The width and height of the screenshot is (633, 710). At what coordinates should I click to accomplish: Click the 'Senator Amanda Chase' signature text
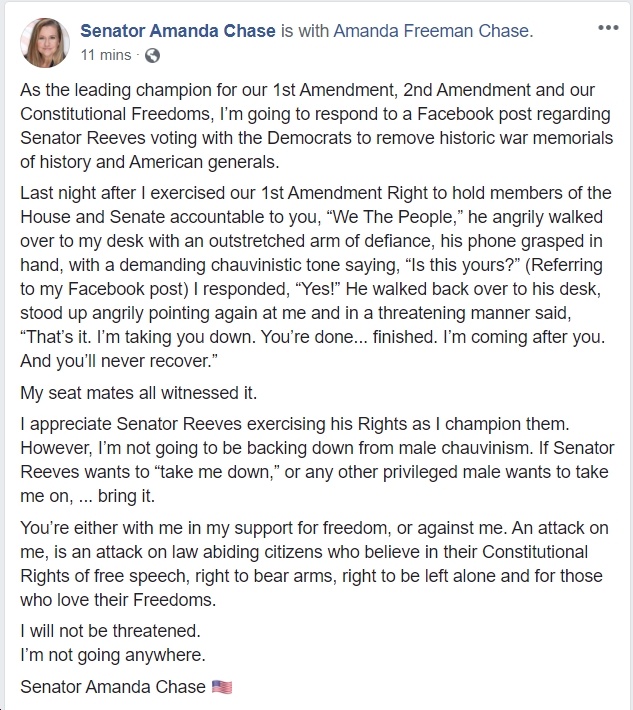(113, 687)
